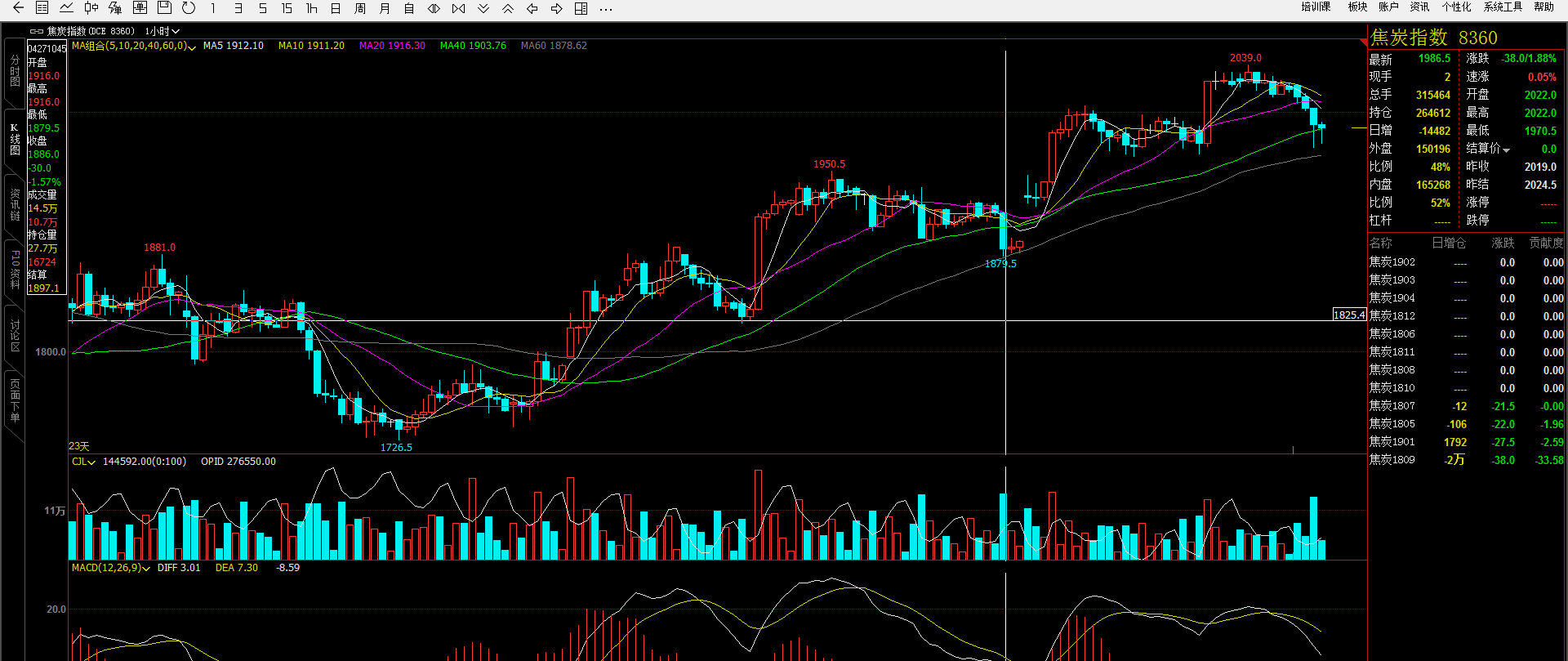Click the 1879.5 low price marker

1000,264
